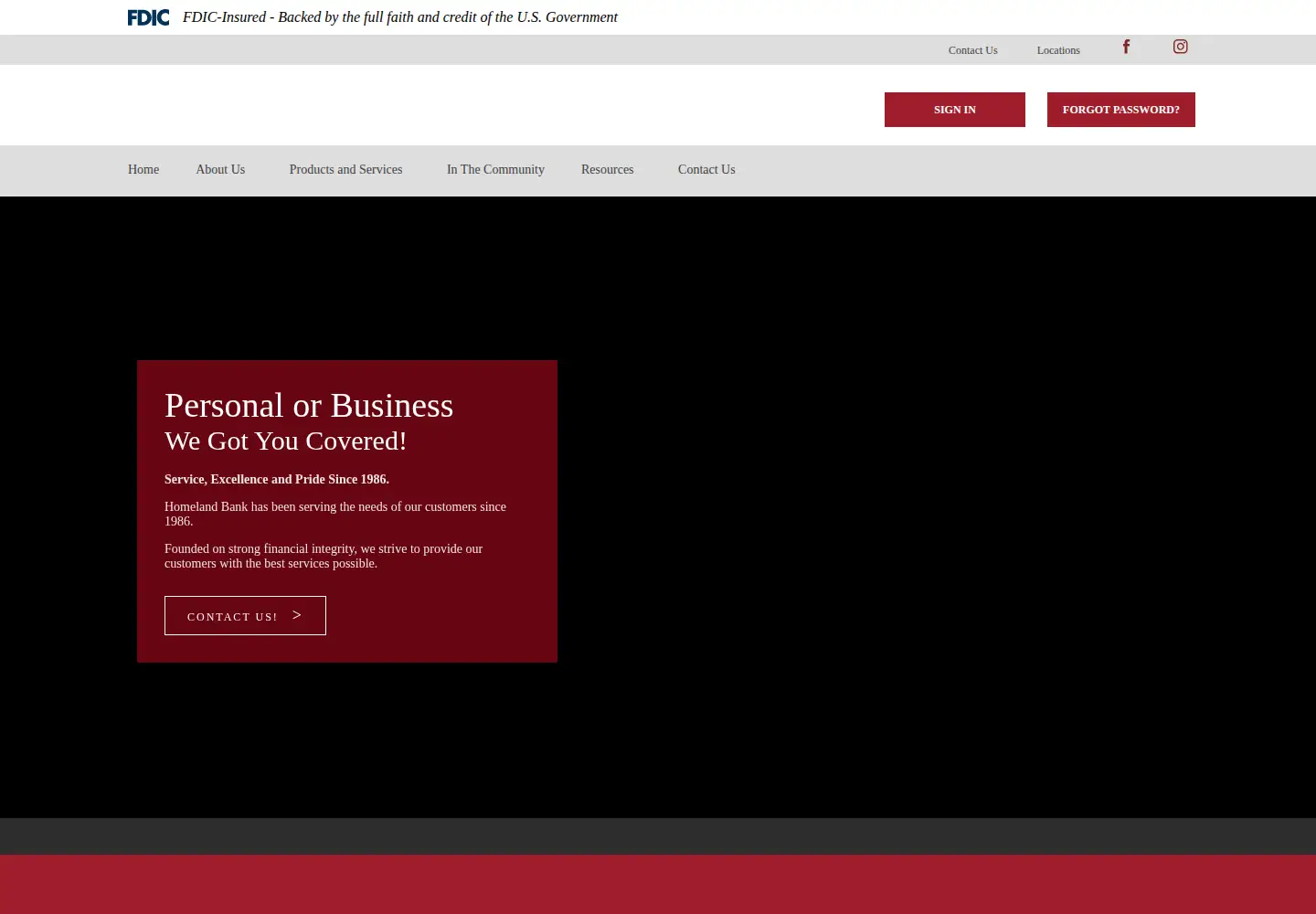Click the FDIC logo at top

148,17
